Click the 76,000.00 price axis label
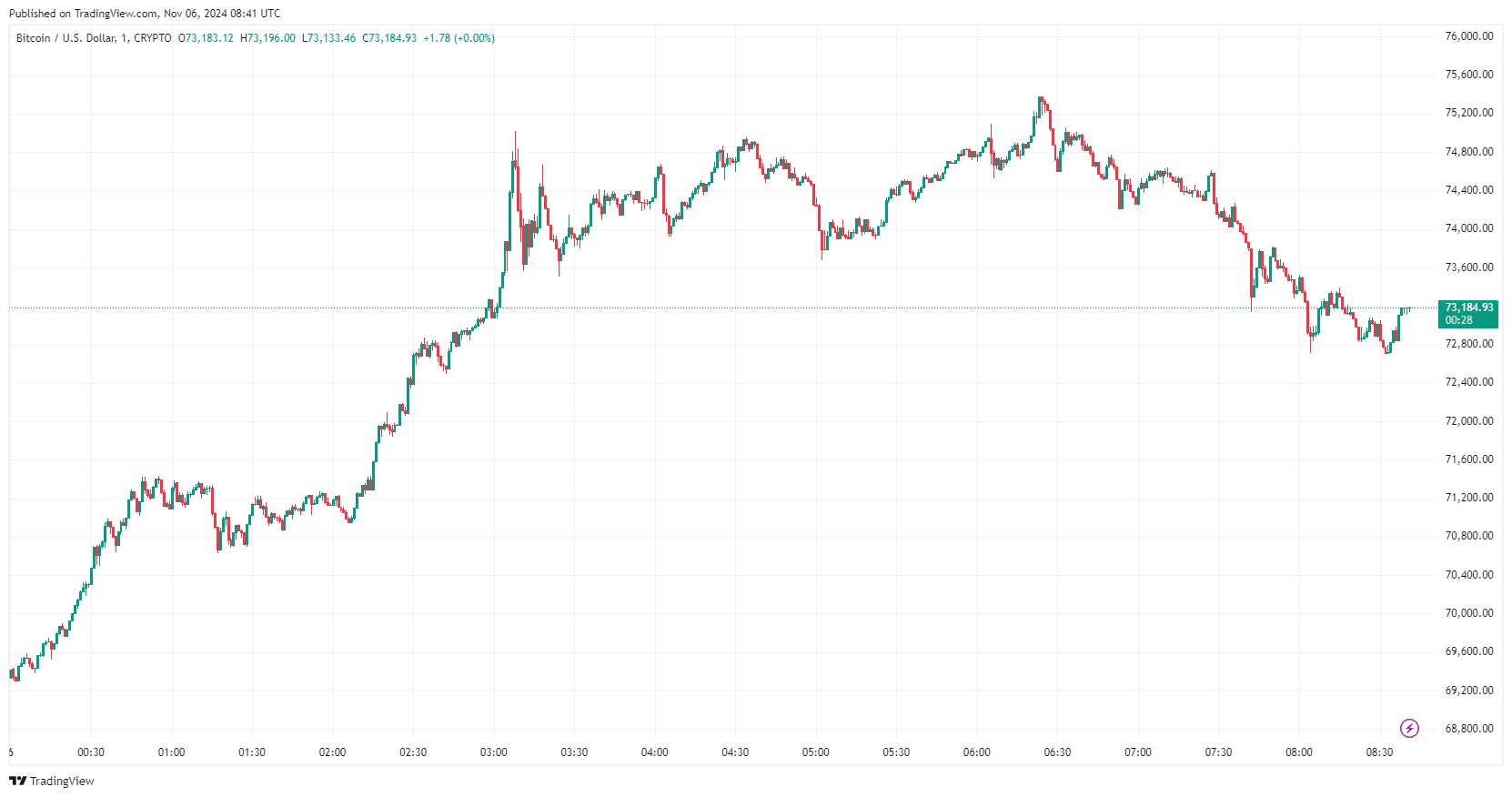 click(1469, 36)
